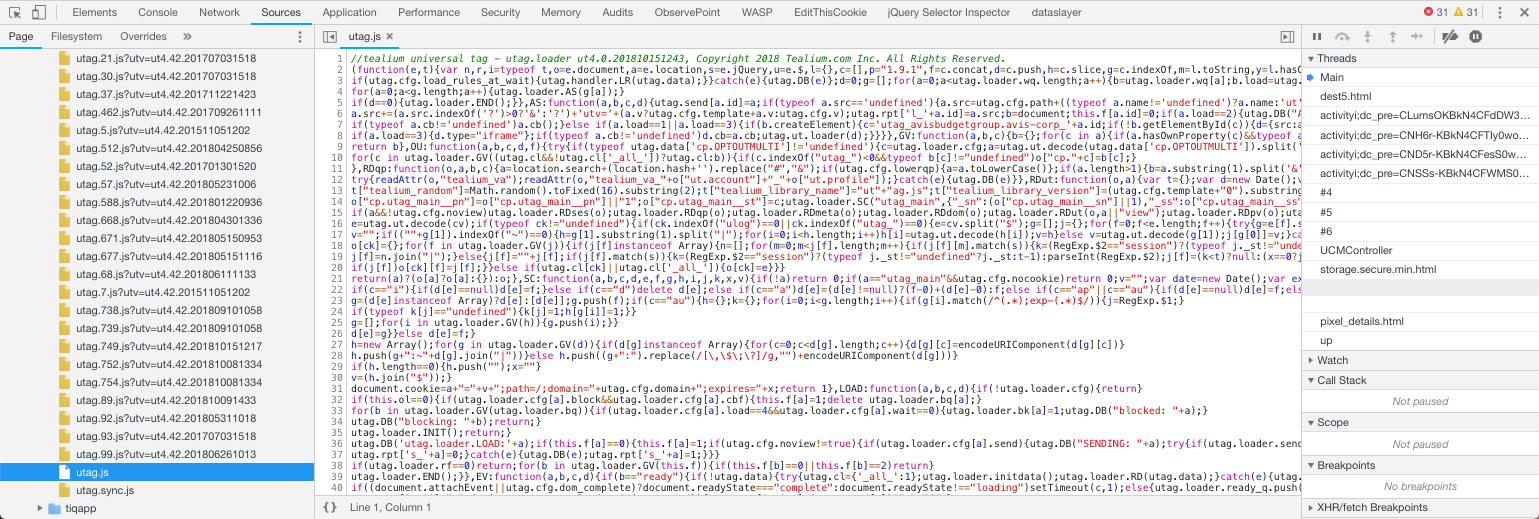Open the Audits tab
The width and height of the screenshot is (1539, 519).
(618, 12)
